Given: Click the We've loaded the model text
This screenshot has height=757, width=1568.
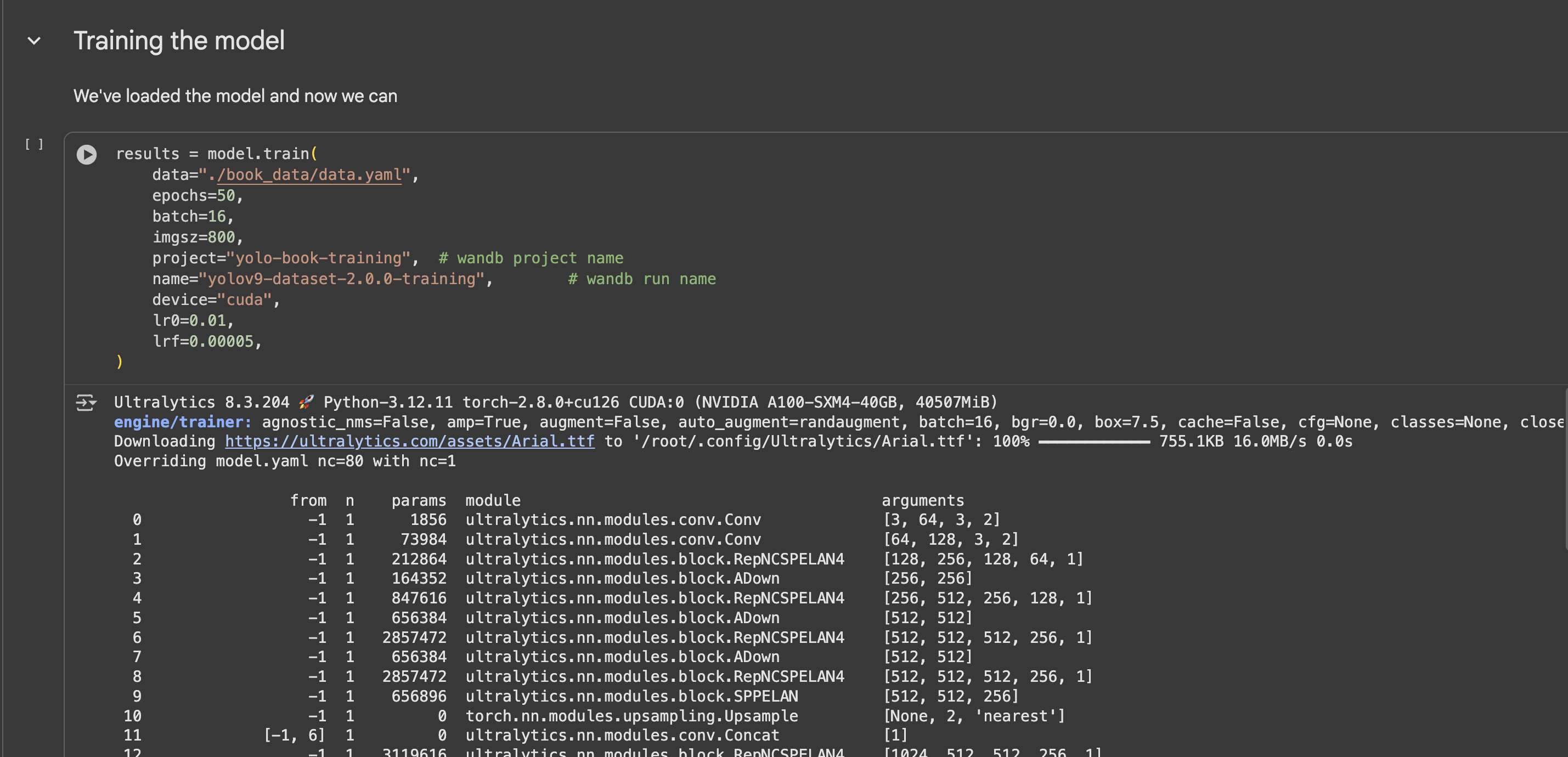Looking at the screenshot, I should [235, 96].
